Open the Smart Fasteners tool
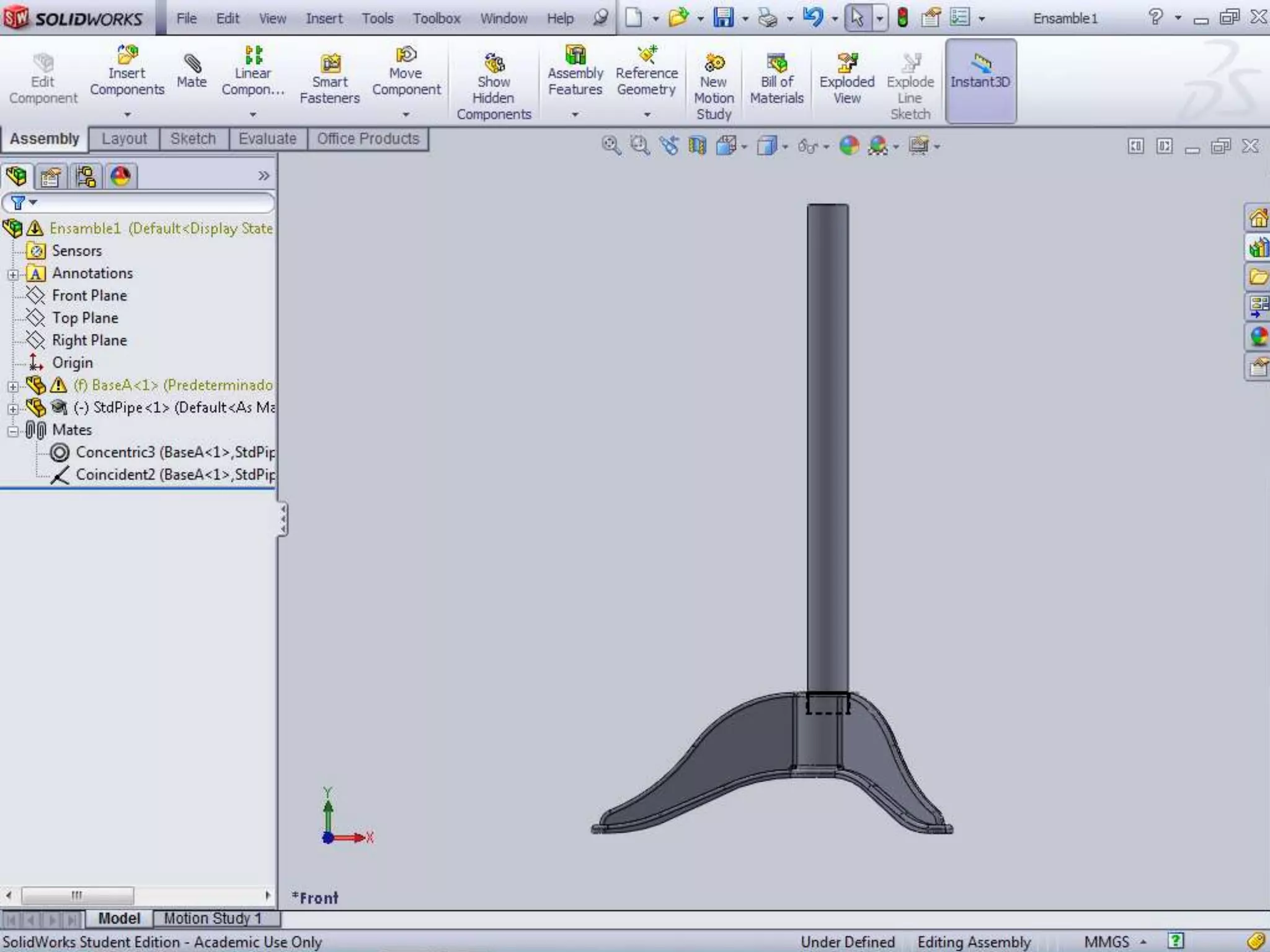The width and height of the screenshot is (1270, 952). (329, 79)
